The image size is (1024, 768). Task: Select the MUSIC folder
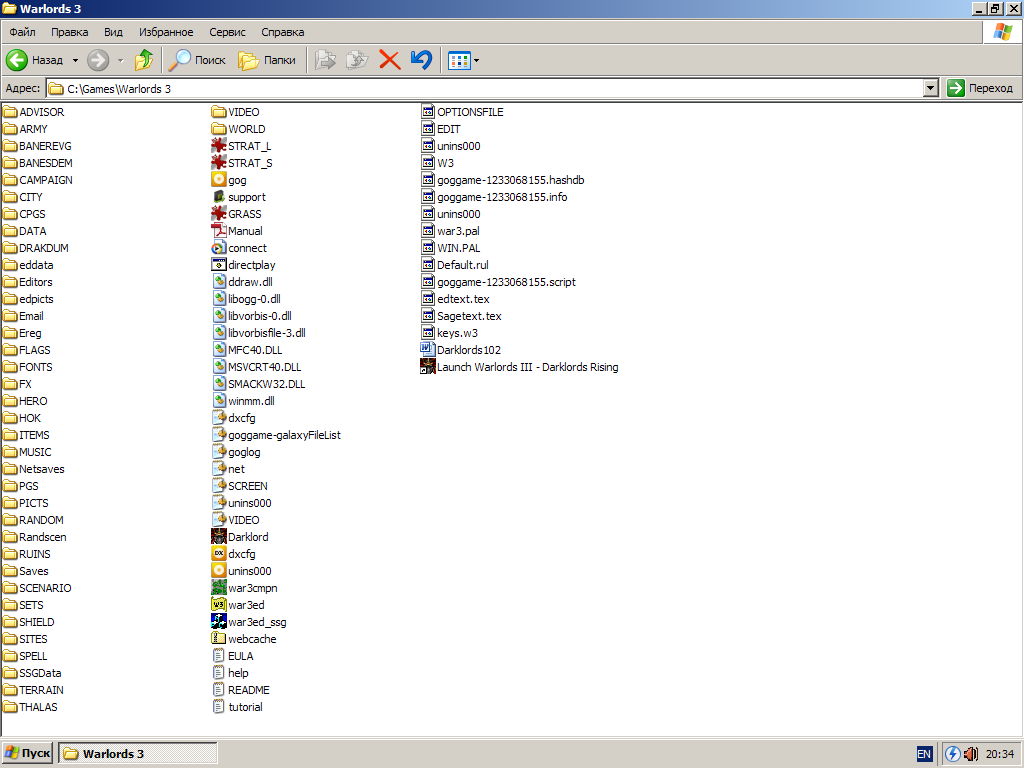click(27, 451)
